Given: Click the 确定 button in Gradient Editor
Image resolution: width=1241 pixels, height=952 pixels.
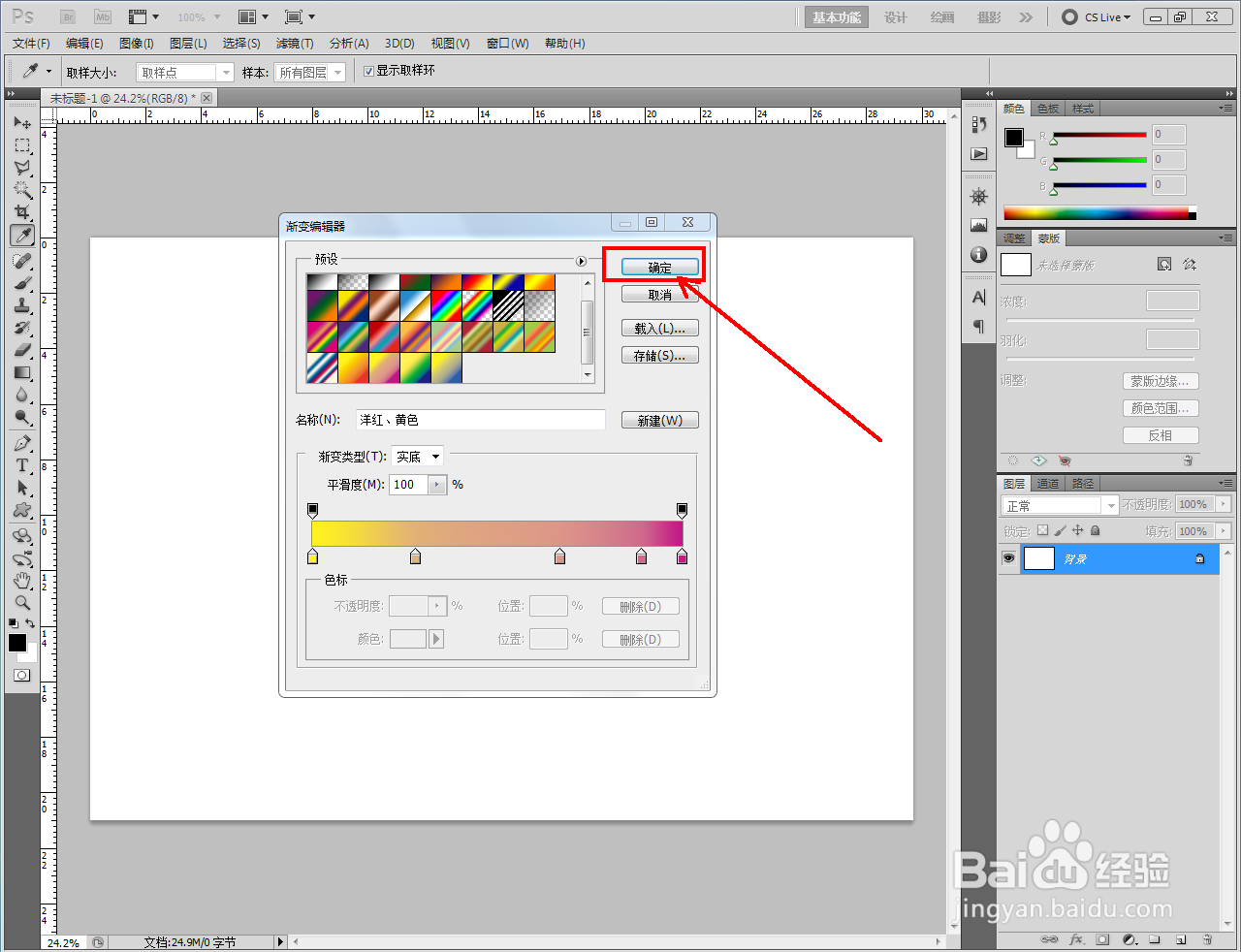Looking at the screenshot, I should (659, 268).
